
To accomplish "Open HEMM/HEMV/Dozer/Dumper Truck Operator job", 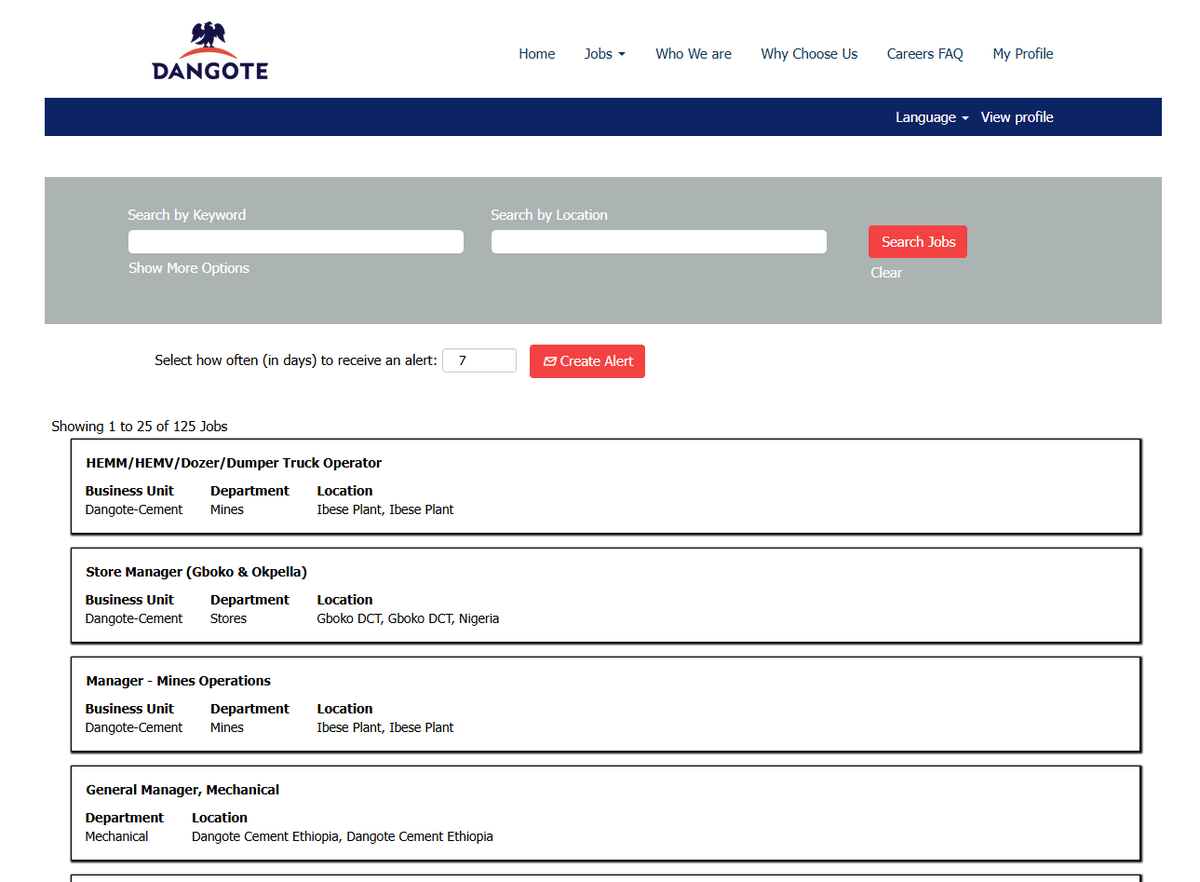I will [x=234, y=463].
